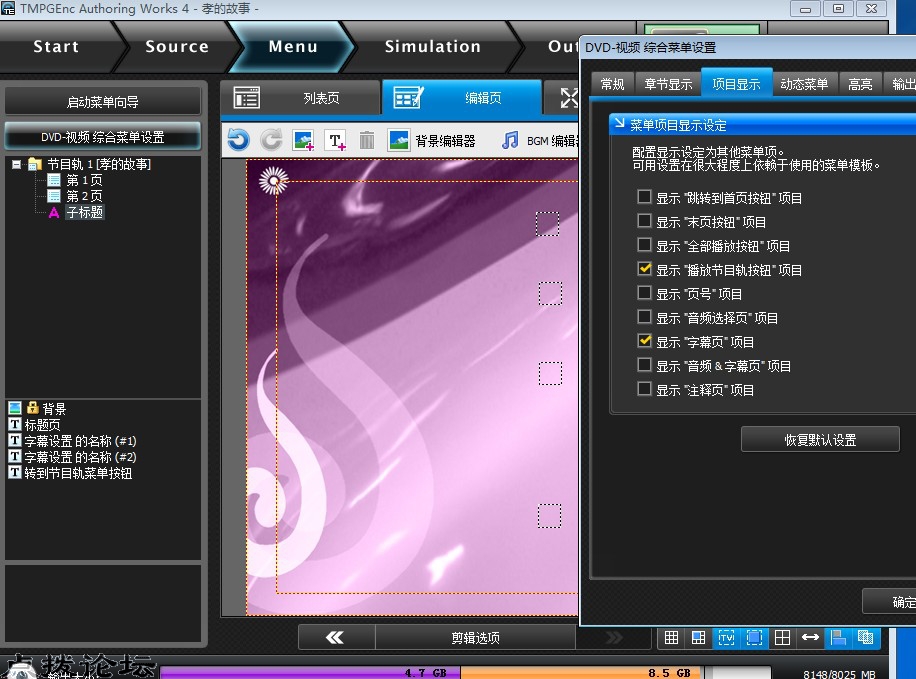Switch to the 动态菜单 tab
This screenshot has height=679, width=916.
click(x=805, y=85)
